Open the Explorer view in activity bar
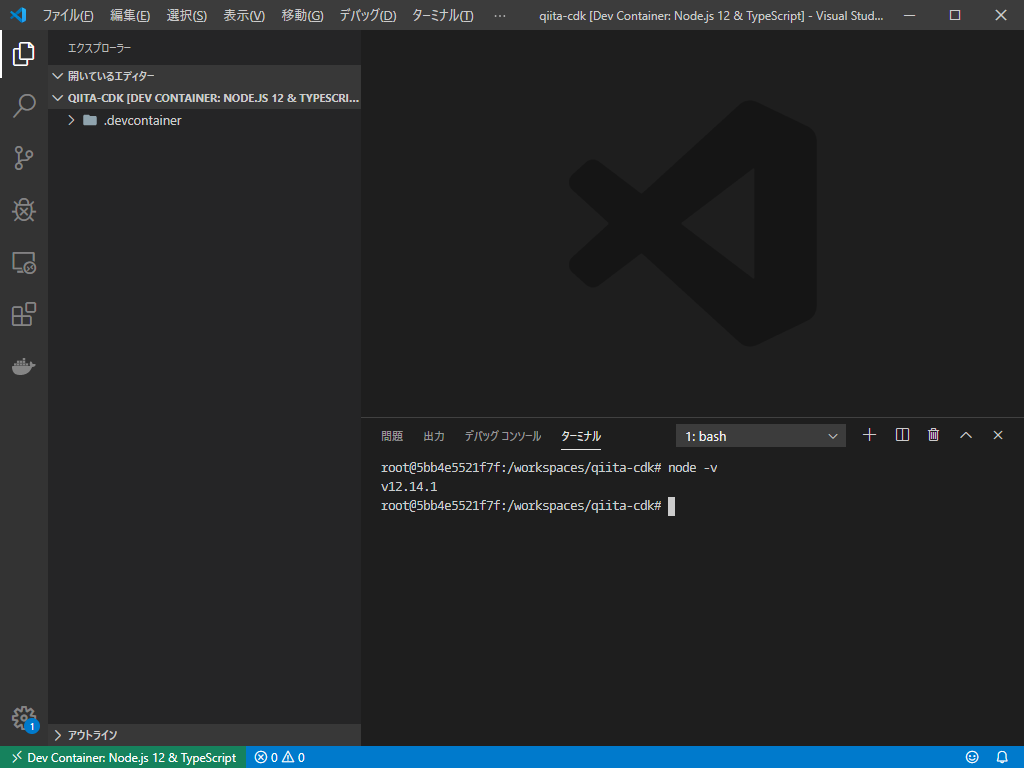Screen dimensions: 1024x768 pyautogui.click(x=24, y=54)
